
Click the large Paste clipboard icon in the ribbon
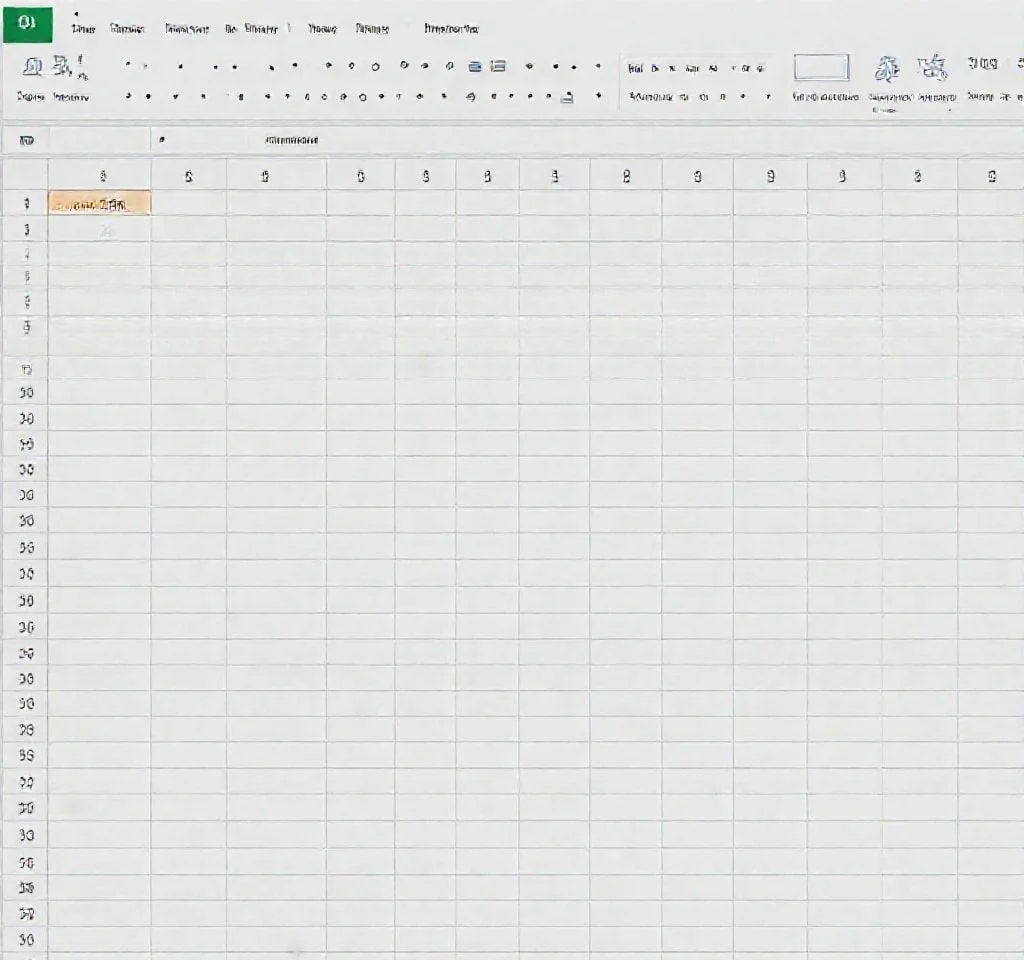click(x=33, y=68)
